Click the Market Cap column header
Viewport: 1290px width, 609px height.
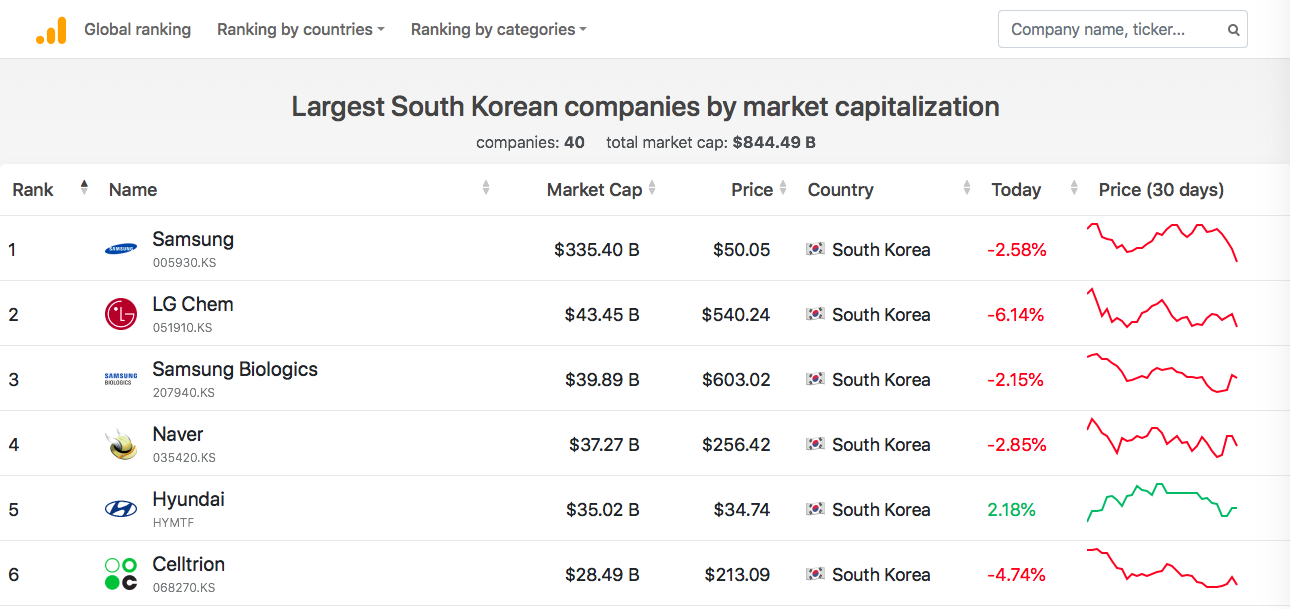[594, 190]
